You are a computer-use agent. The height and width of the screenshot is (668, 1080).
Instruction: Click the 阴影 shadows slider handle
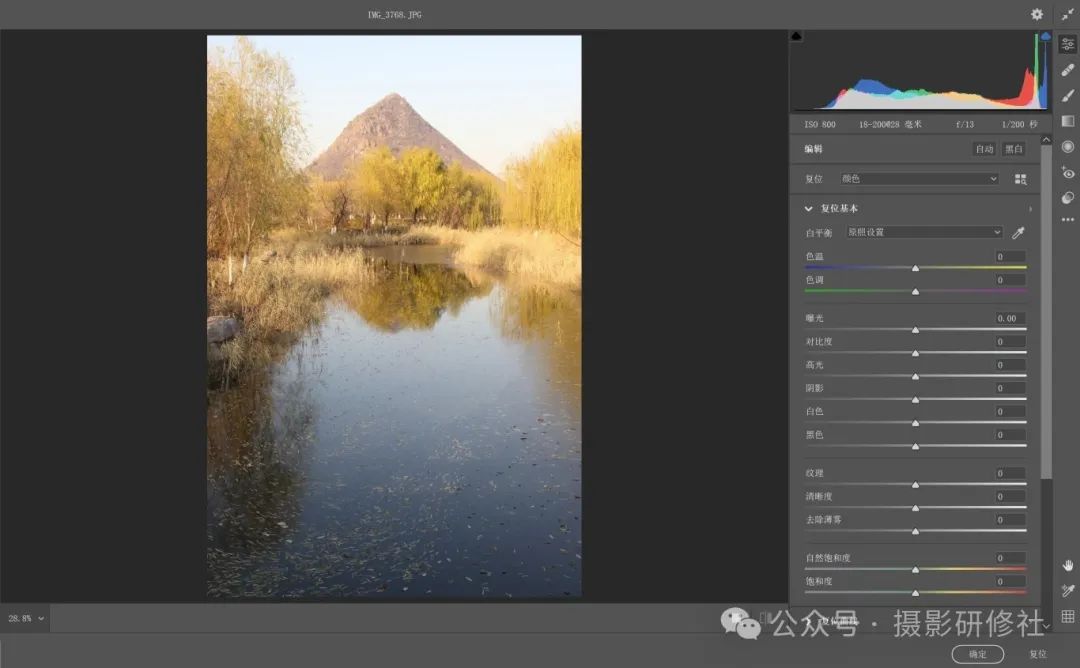tap(915, 399)
